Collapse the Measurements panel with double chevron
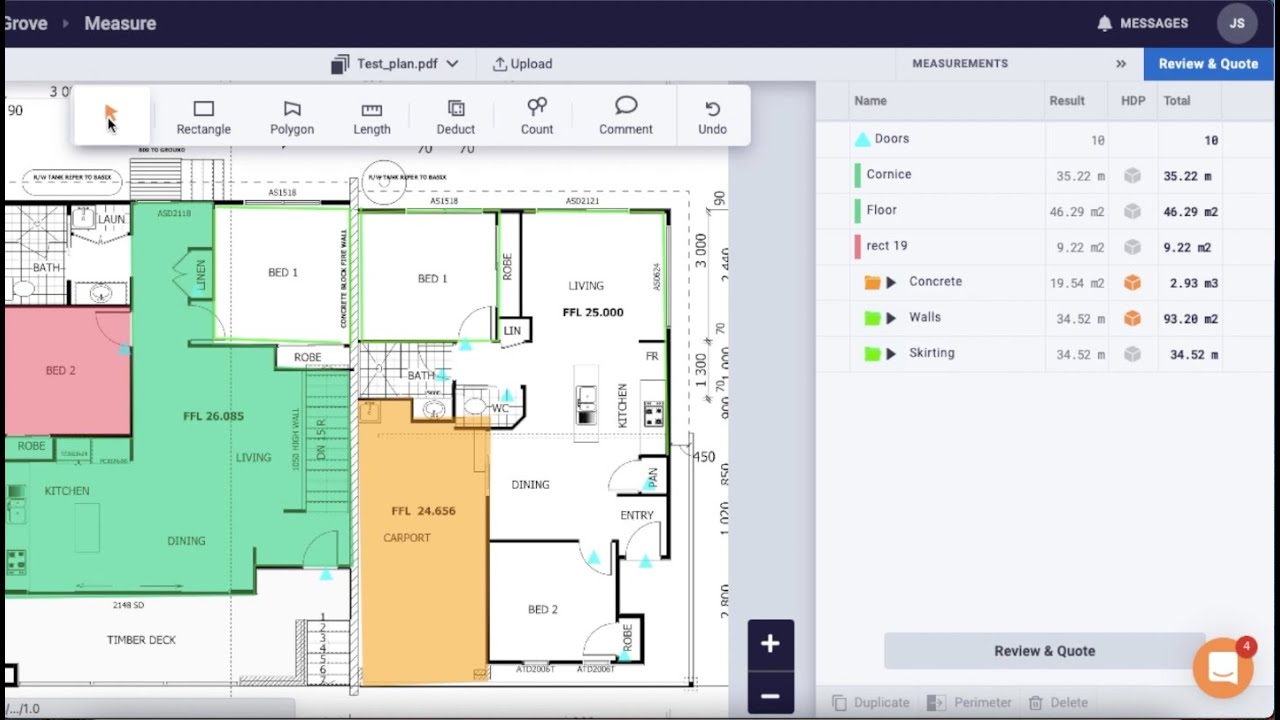Screen dimensions: 1280x720 point(1121,63)
